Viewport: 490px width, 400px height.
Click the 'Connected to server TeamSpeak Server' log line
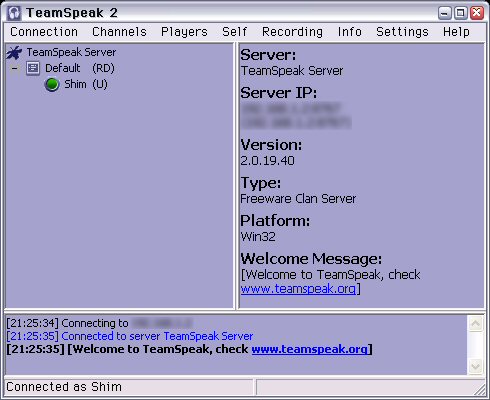130,336
